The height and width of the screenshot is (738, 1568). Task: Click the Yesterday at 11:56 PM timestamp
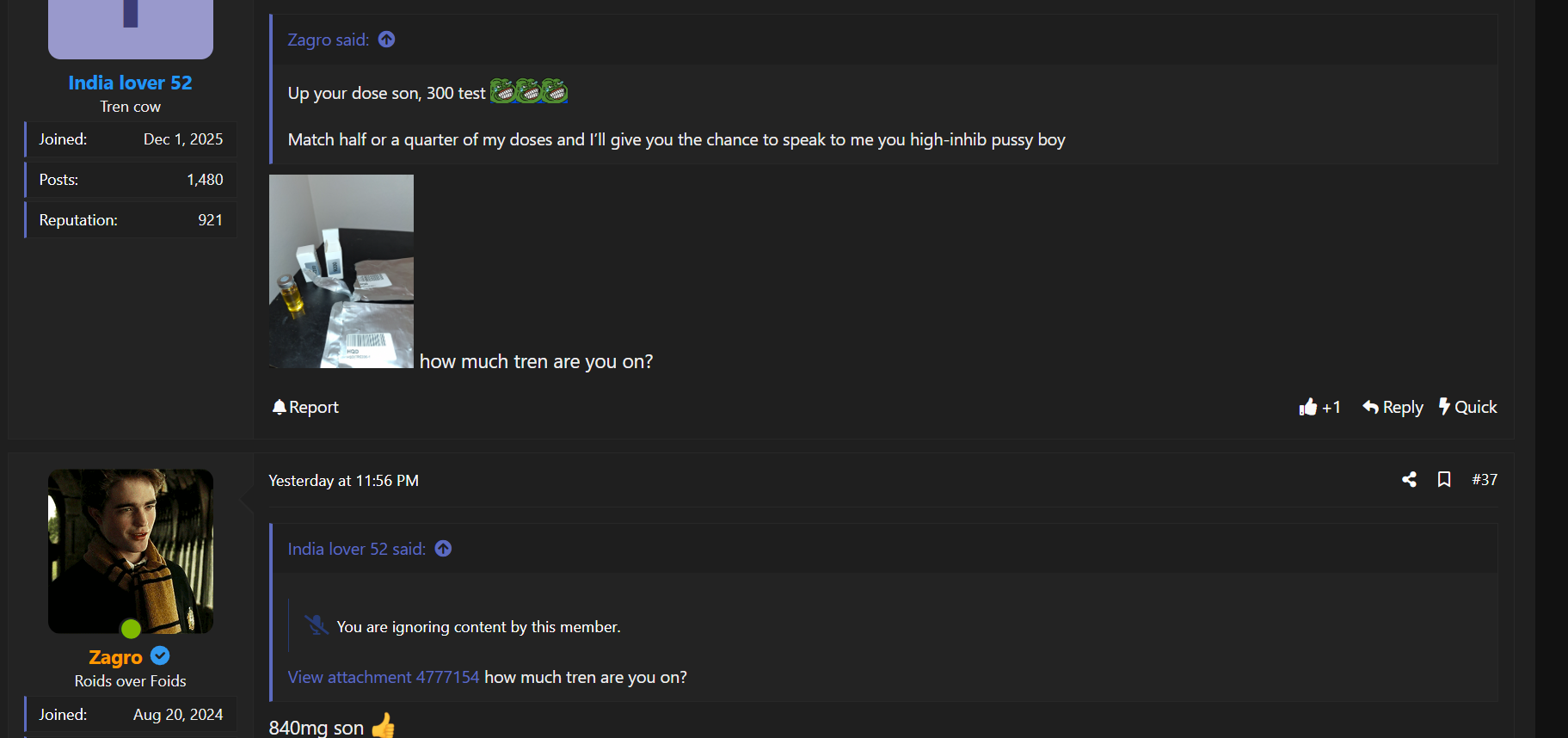click(x=343, y=481)
